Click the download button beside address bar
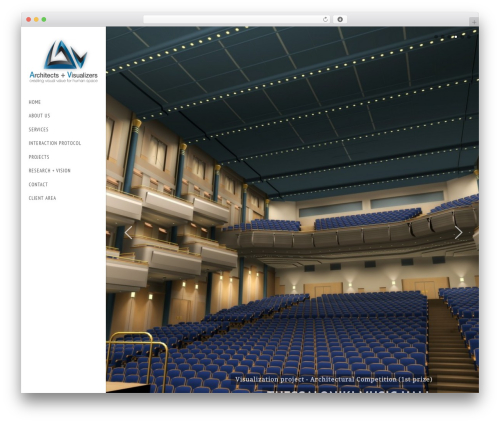This screenshot has height=423, width=500. click(340, 19)
